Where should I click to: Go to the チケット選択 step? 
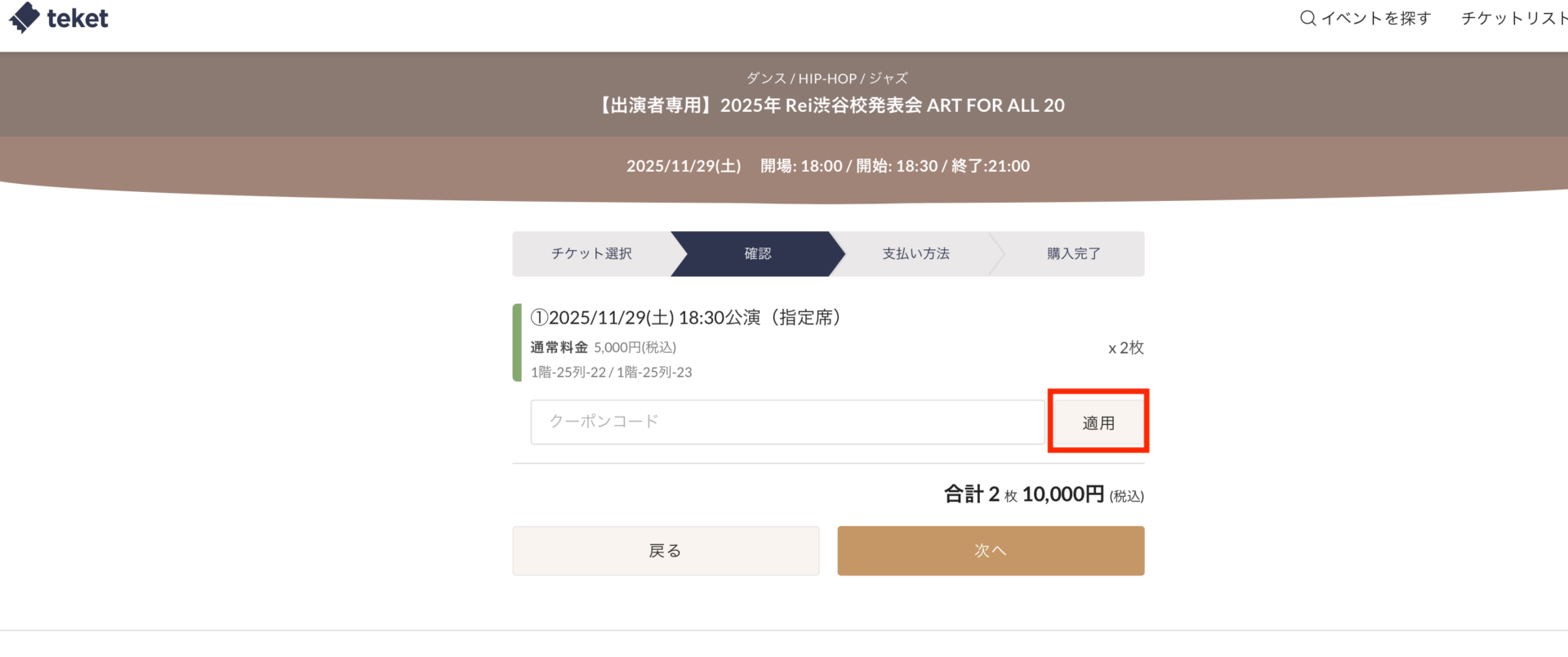pos(591,253)
